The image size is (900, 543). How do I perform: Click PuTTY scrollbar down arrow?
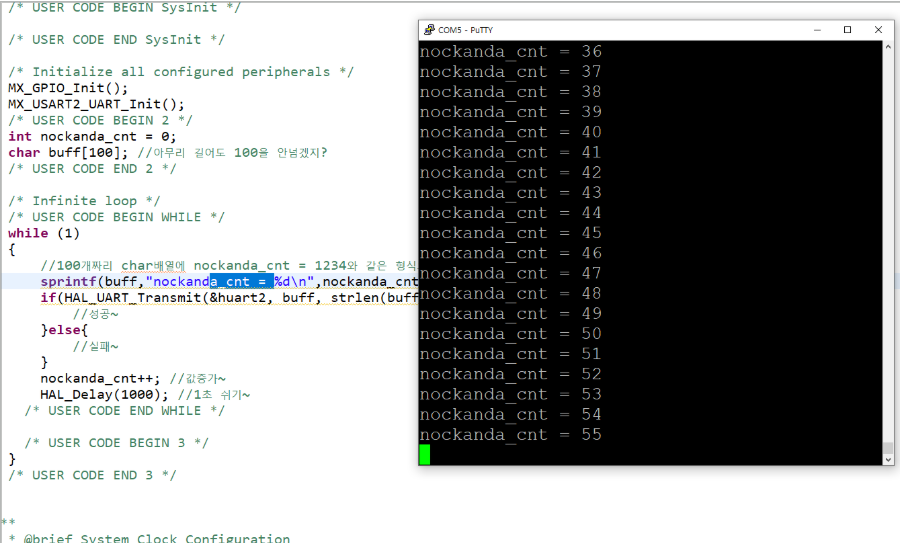(888, 459)
